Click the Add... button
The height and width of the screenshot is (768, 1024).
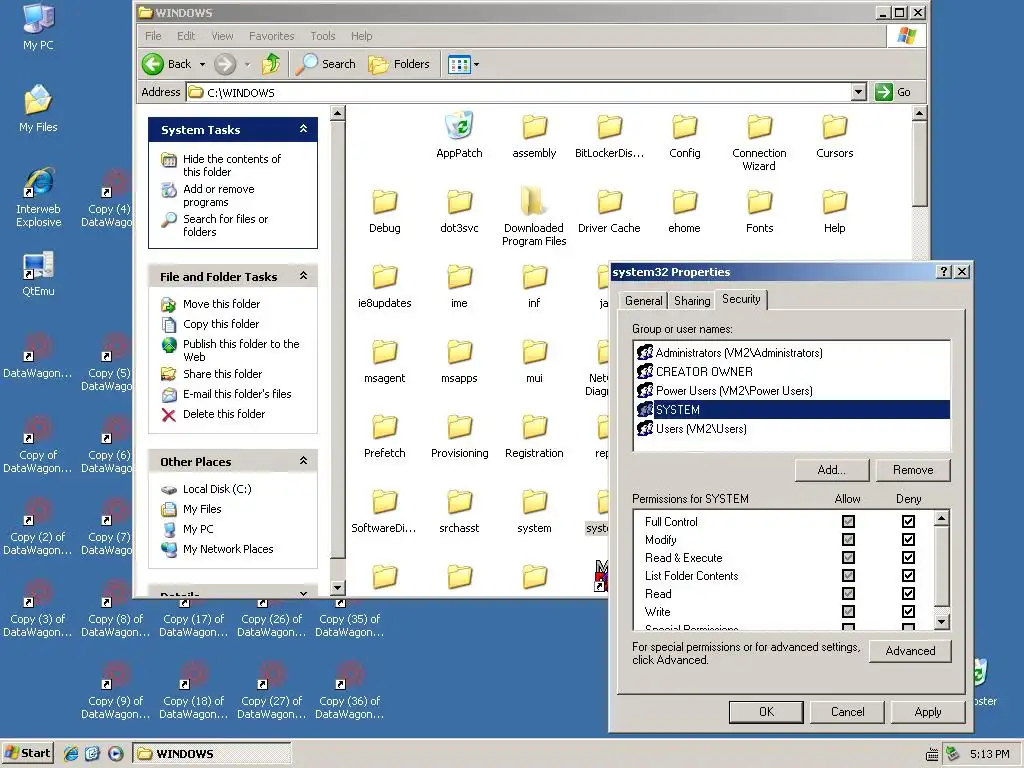click(831, 470)
